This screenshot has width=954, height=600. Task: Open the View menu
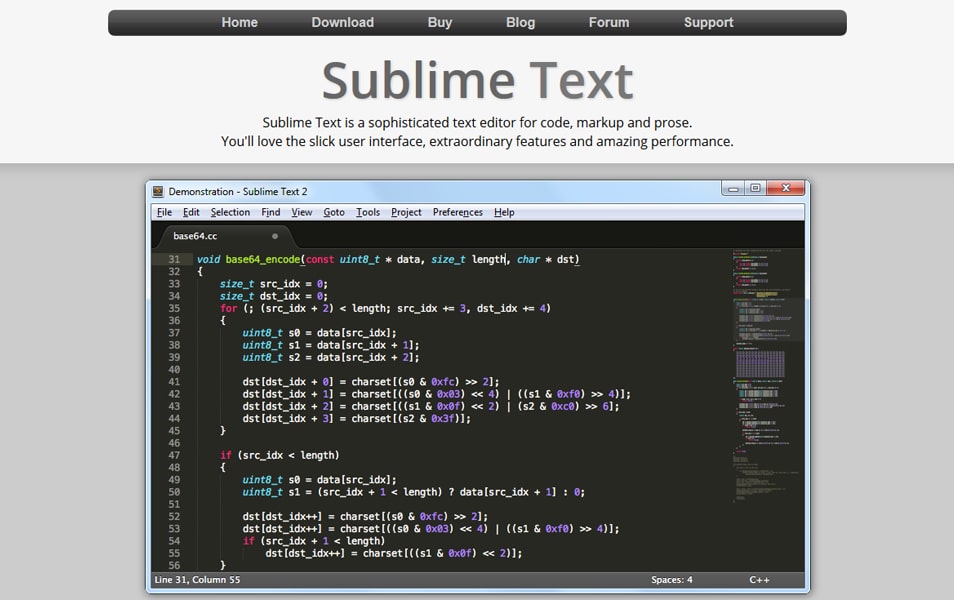[302, 212]
